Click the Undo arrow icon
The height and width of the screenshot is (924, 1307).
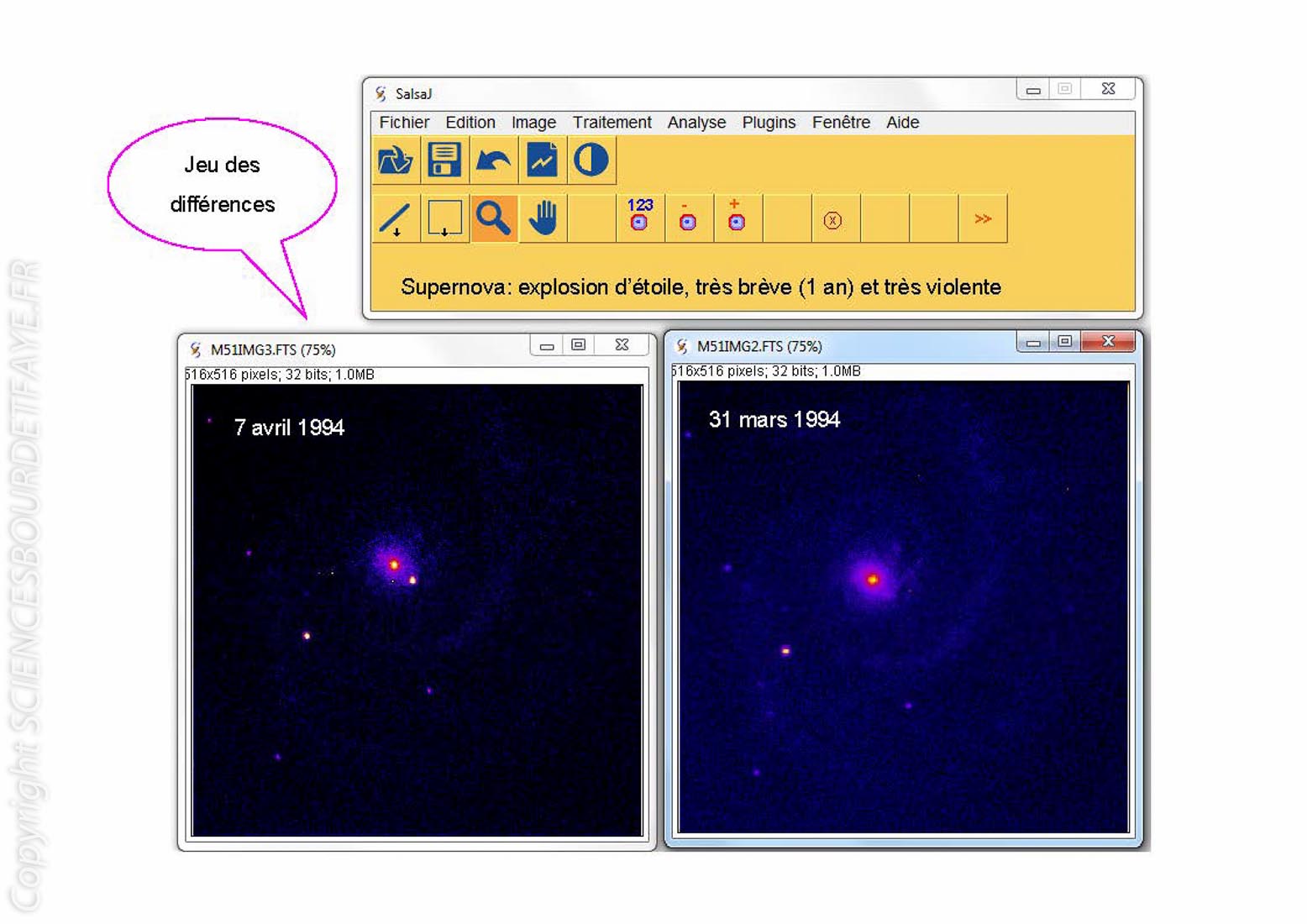[x=493, y=160]
